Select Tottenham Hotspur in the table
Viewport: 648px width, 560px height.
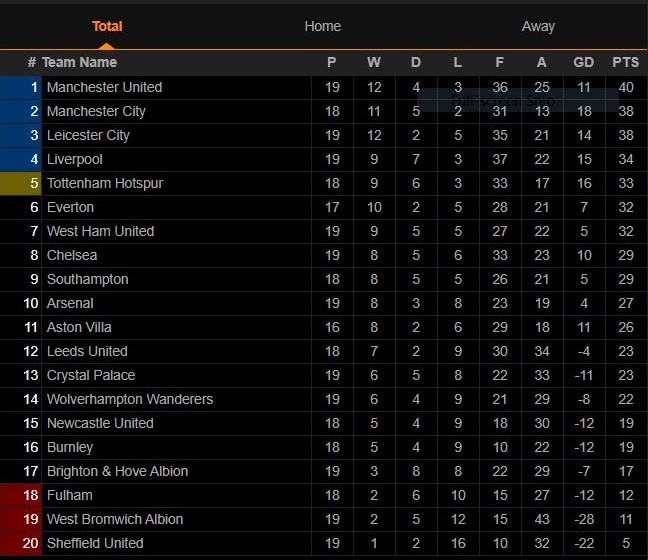[105, 183]
